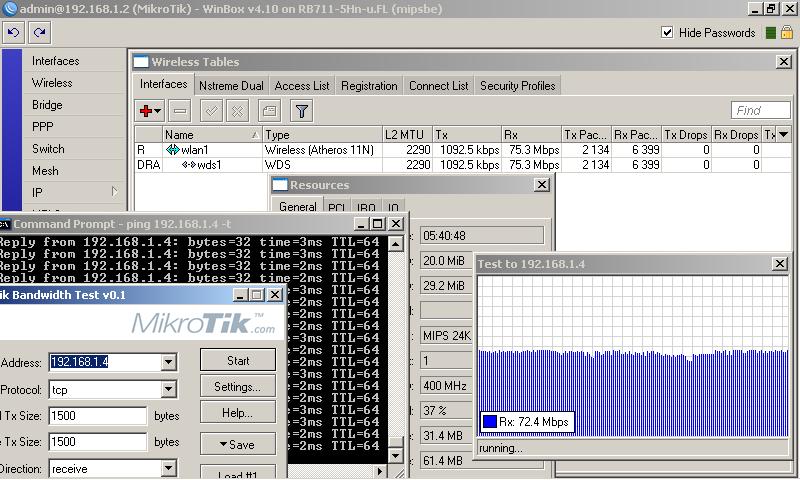This screenshot has height=480, width=800.
Task: Open the Direction receive dropdown
Action: point(167,468)
